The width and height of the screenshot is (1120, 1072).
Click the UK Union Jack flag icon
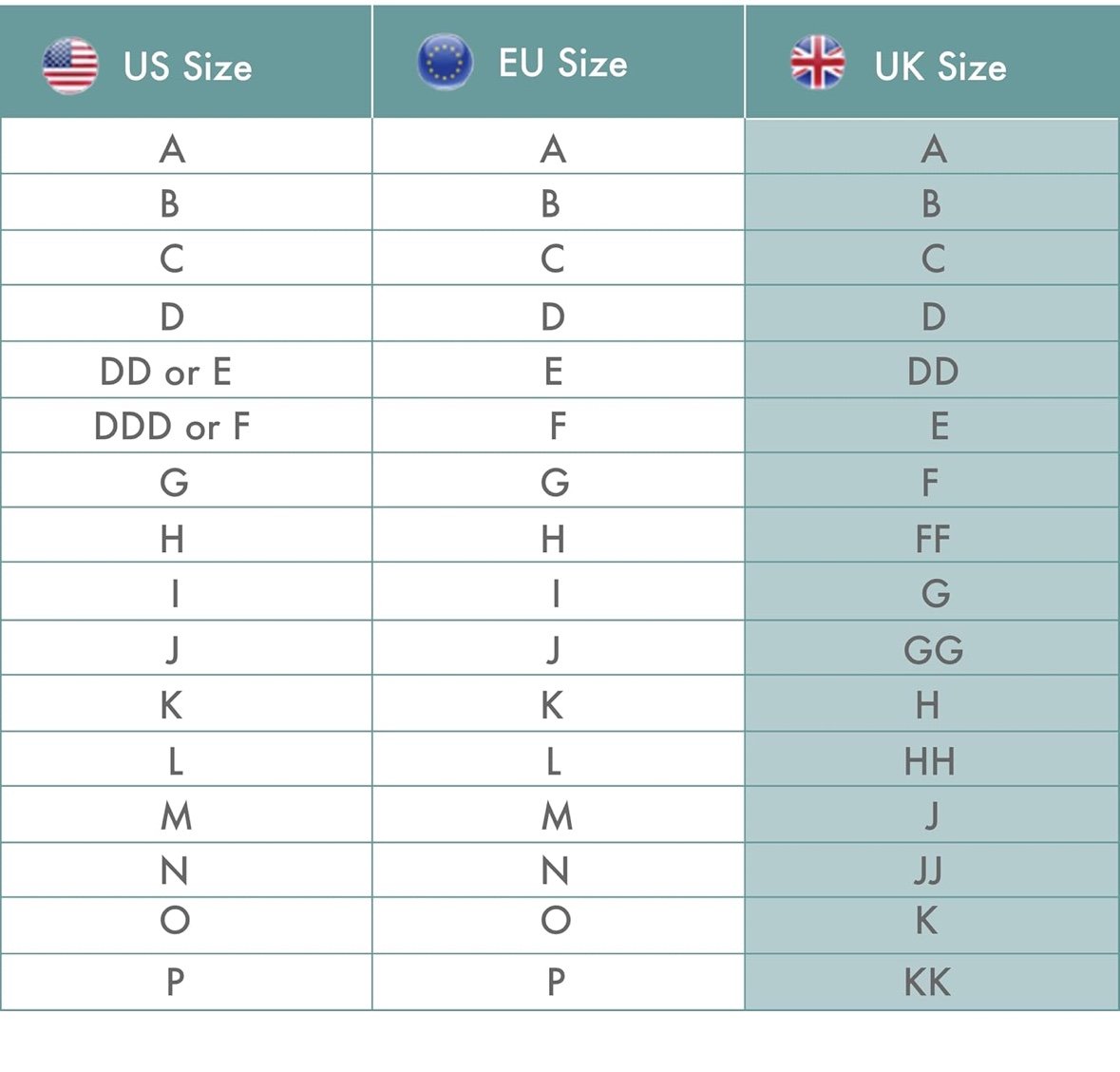[x=818, y=62]
